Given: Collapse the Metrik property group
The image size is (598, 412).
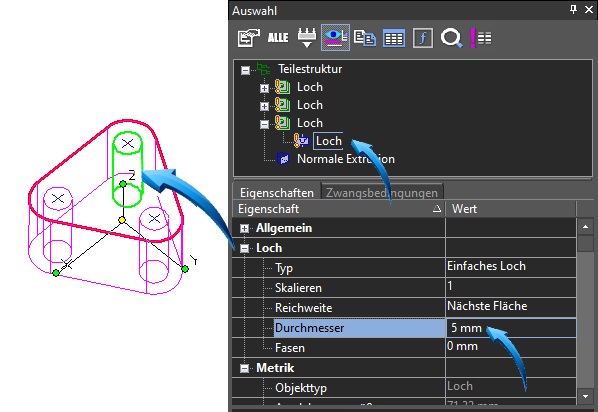Looking at the screenshot, I should coord(244,368).
